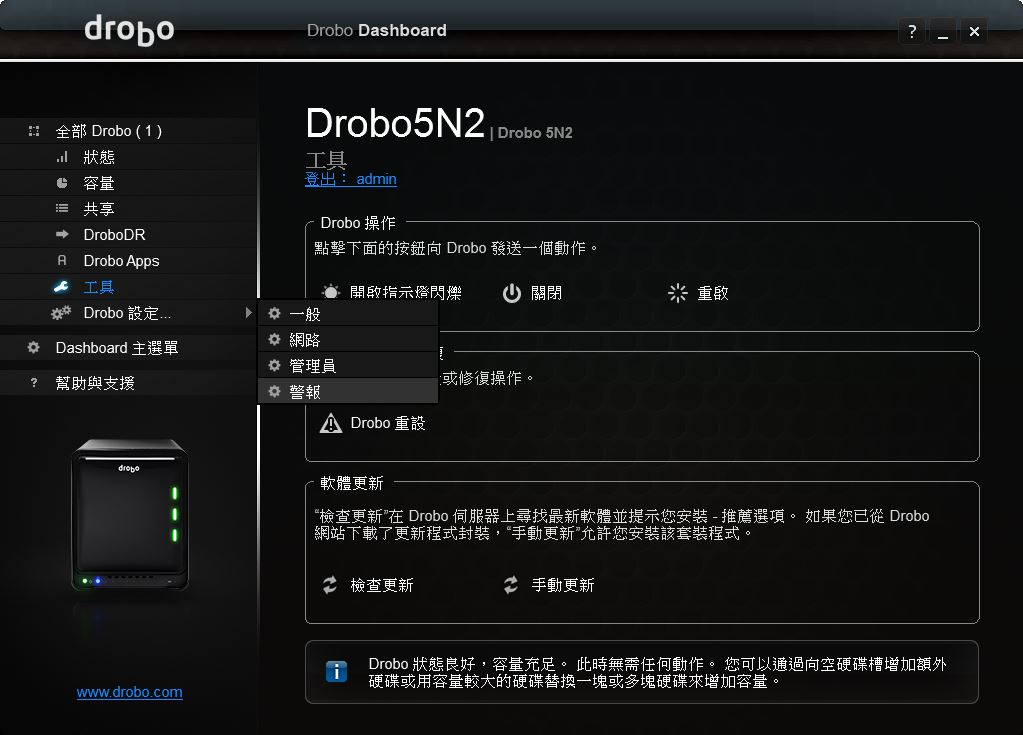The height and width of the screenshot is (735, 1023).
Task: Choose 網路 from the settings submenu
Action: [x=305, y=340]
